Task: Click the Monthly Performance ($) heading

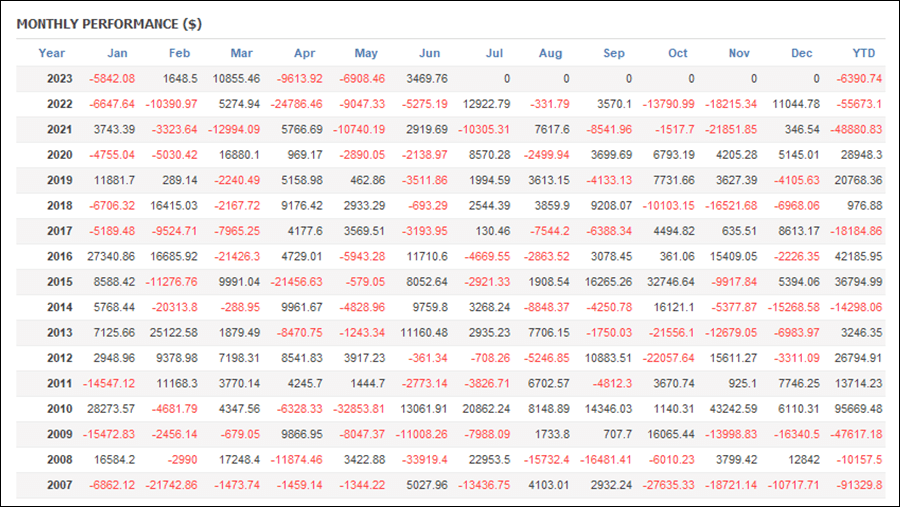Action: (x=109, y=24)
